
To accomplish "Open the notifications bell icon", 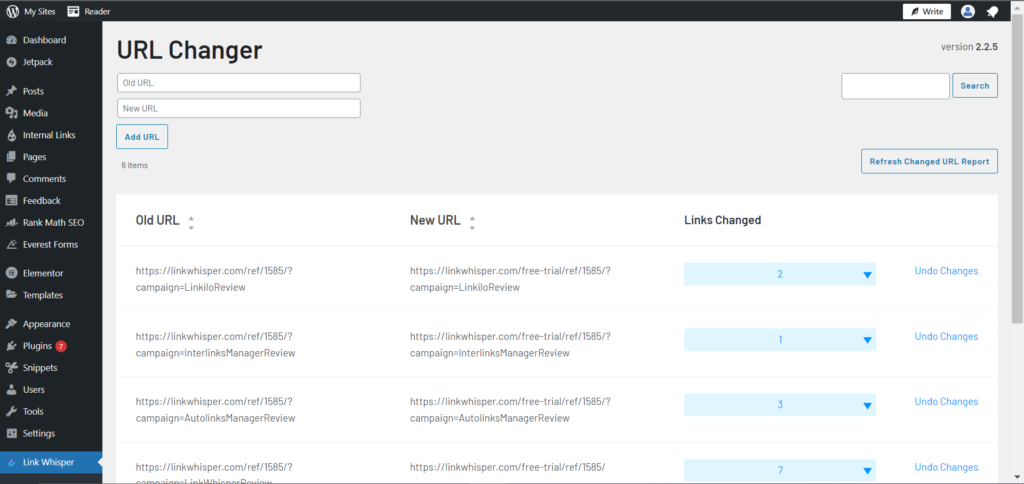I will point(993,11).
